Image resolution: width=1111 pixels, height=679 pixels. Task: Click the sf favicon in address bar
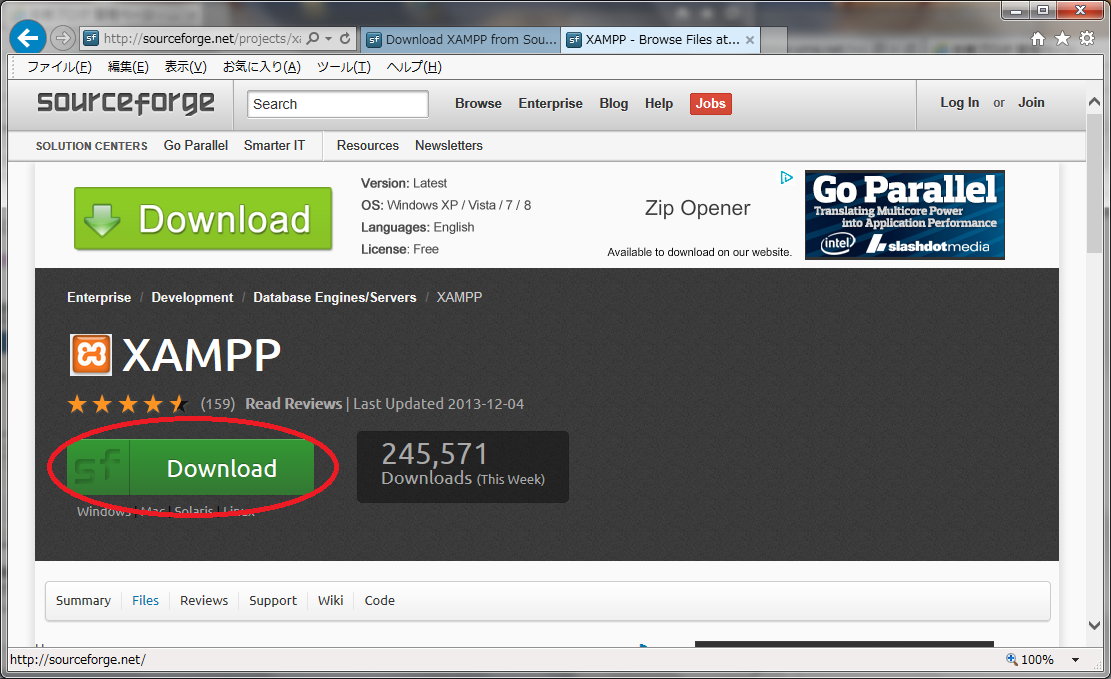pos(91,38)
